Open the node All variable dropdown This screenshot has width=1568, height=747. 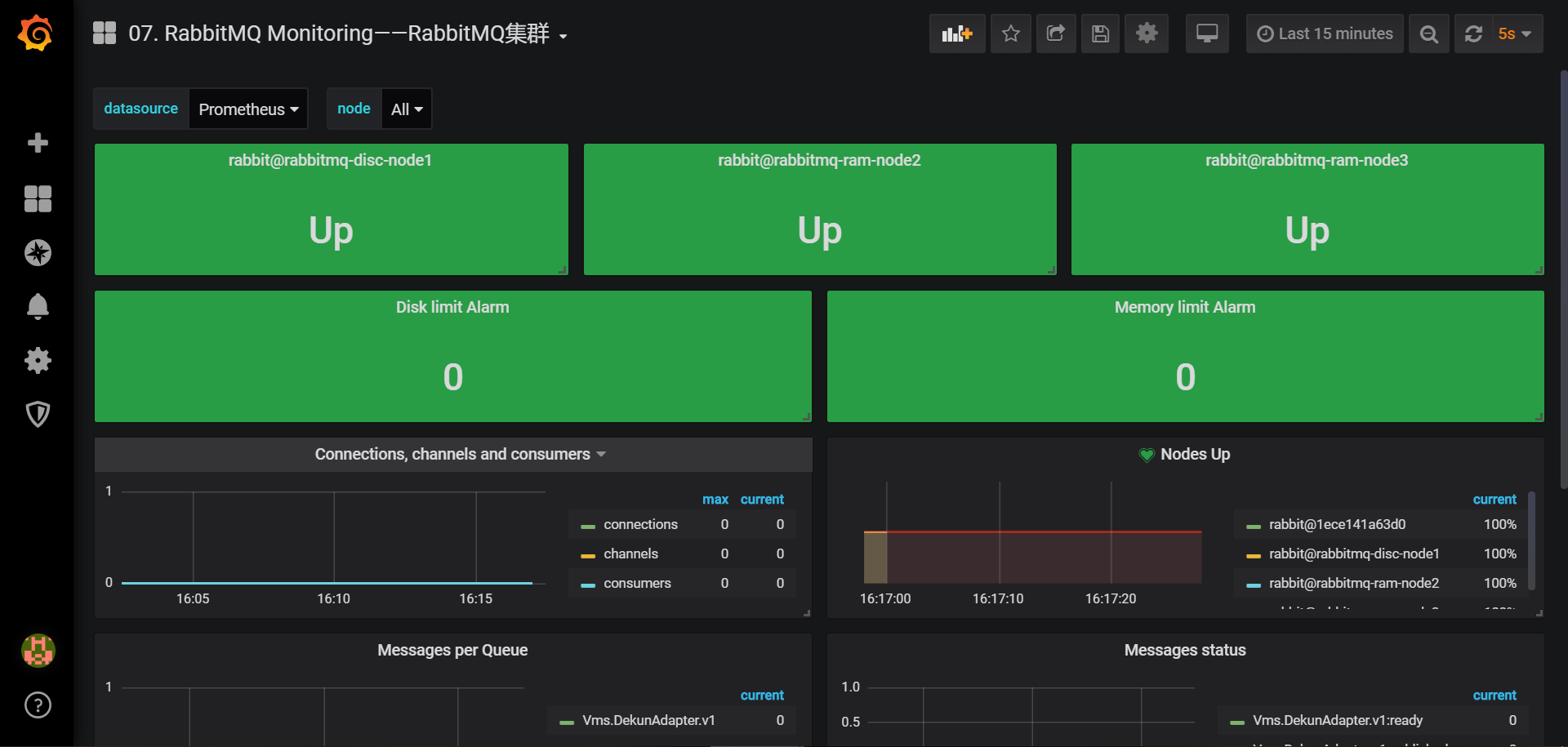pos(407,109)
